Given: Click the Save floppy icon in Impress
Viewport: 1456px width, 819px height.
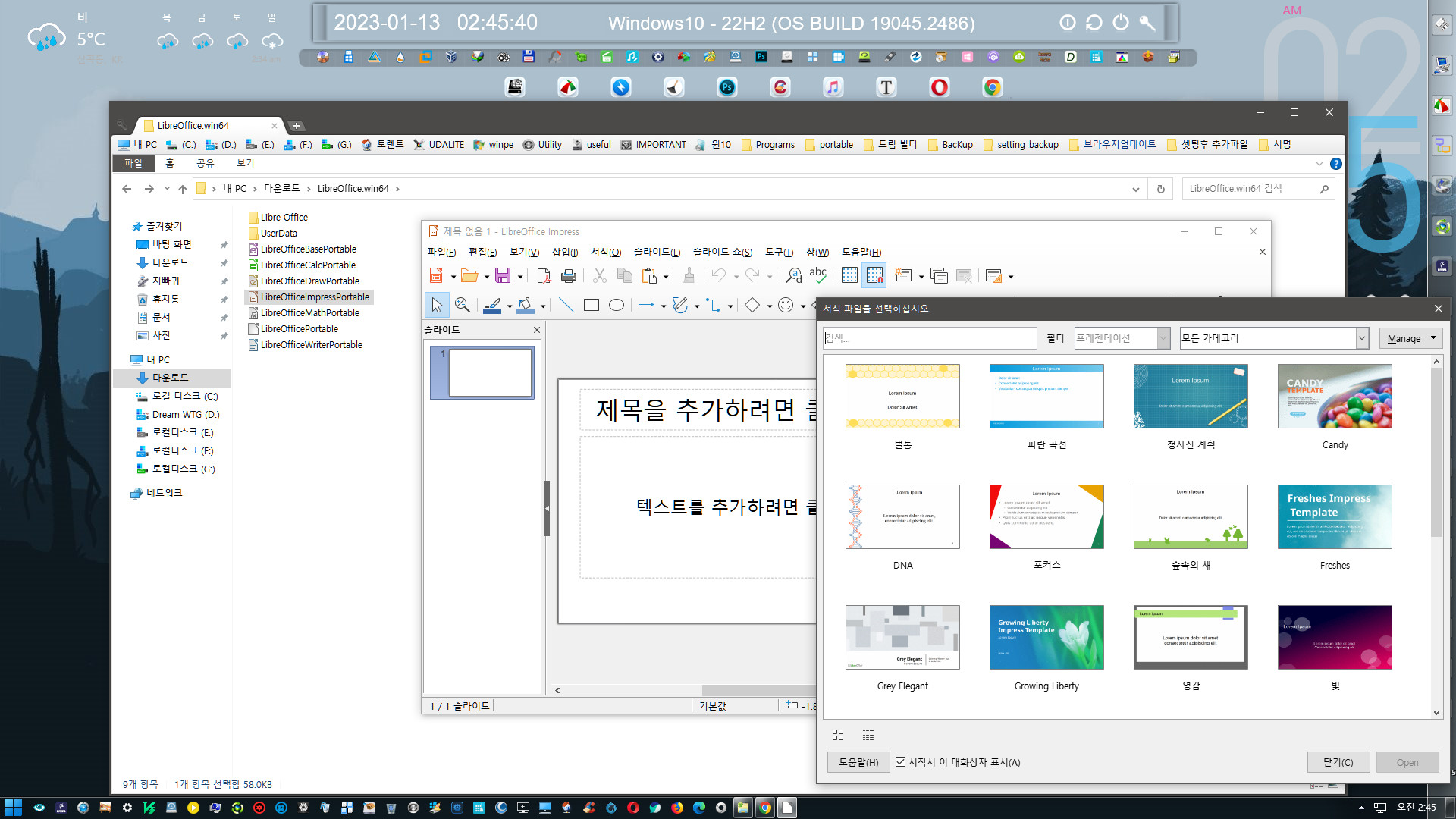Looking at the screenshot, I should click(x=503, y=276).
